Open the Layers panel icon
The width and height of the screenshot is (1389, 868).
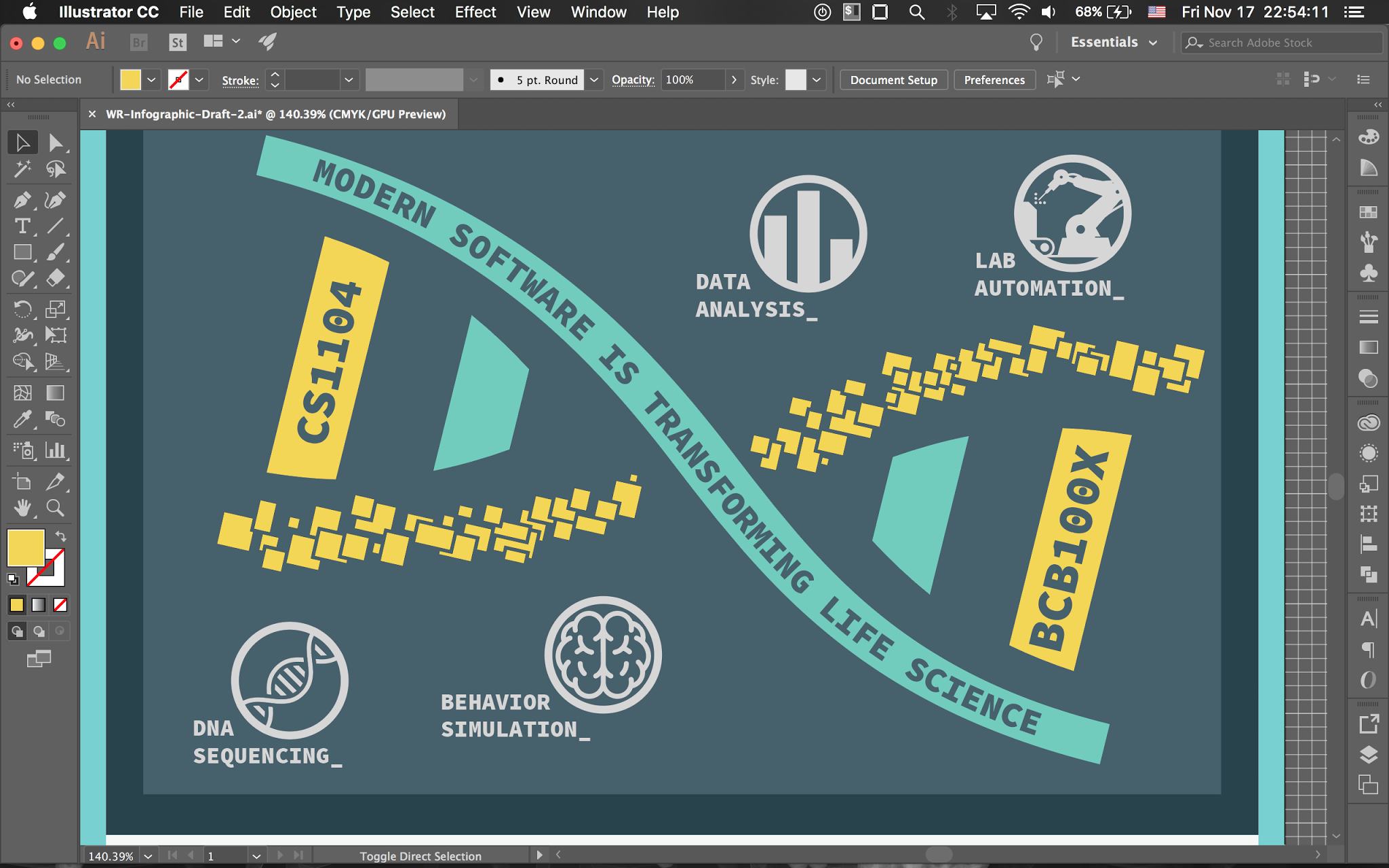pyautogui.click(x=1369, y=754)
